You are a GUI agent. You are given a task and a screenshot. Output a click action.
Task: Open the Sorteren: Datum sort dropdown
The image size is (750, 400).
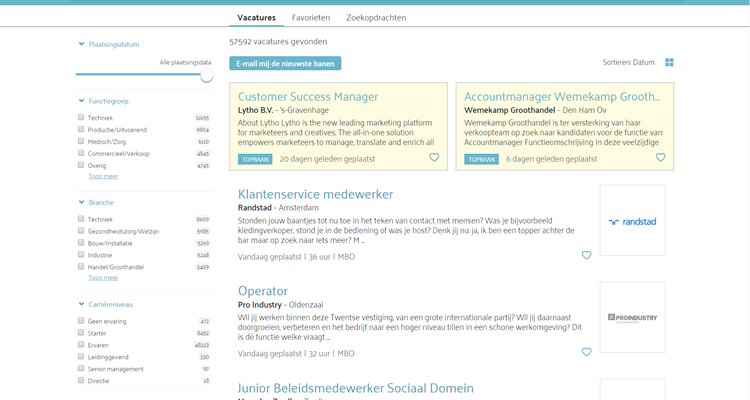point(628,62)
